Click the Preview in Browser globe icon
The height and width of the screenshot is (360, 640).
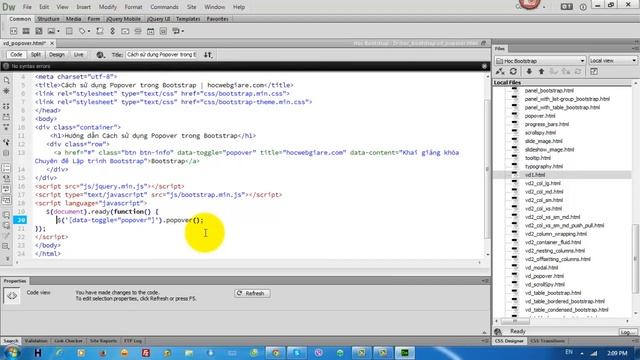pyautogui.click(x=100, y=55)
